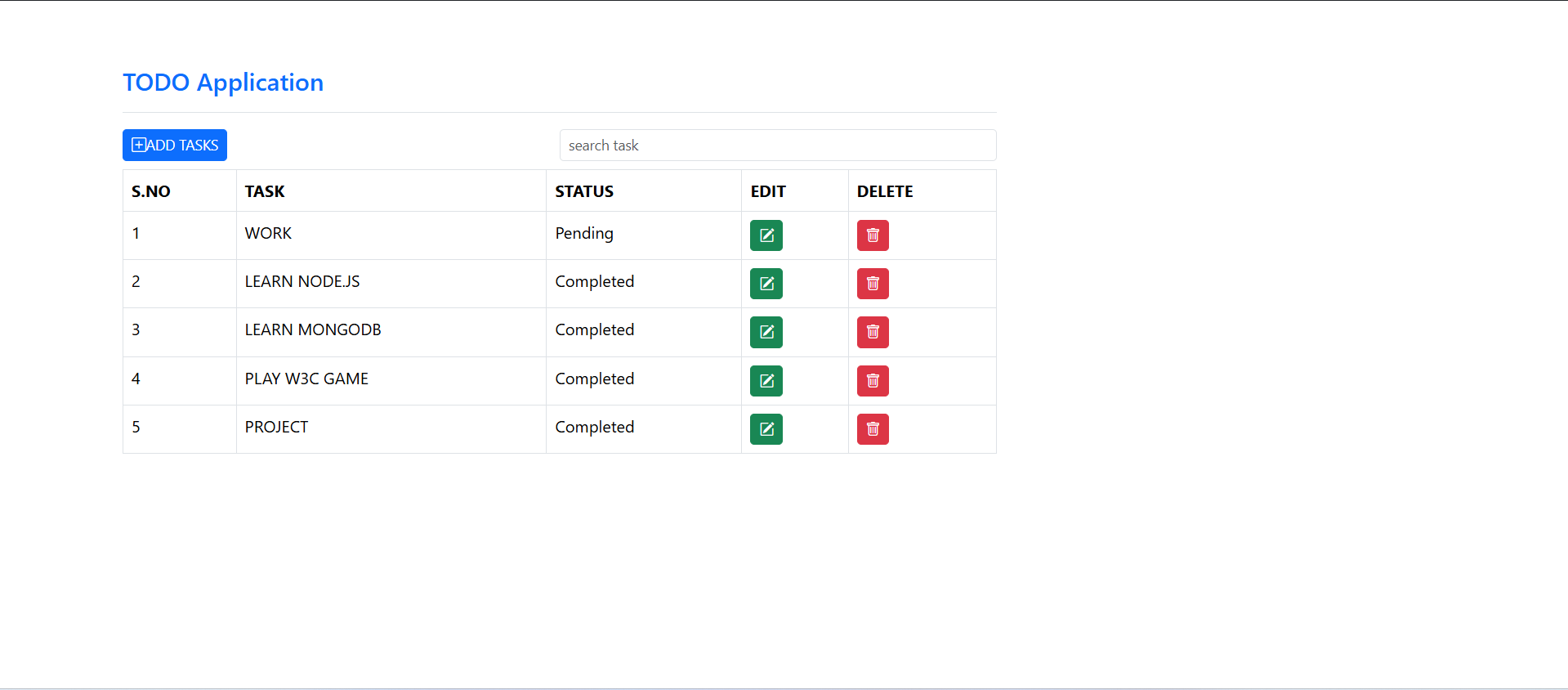The image size is (1568, 690).
Task: Focus the search task field
Action: point(778,145)
